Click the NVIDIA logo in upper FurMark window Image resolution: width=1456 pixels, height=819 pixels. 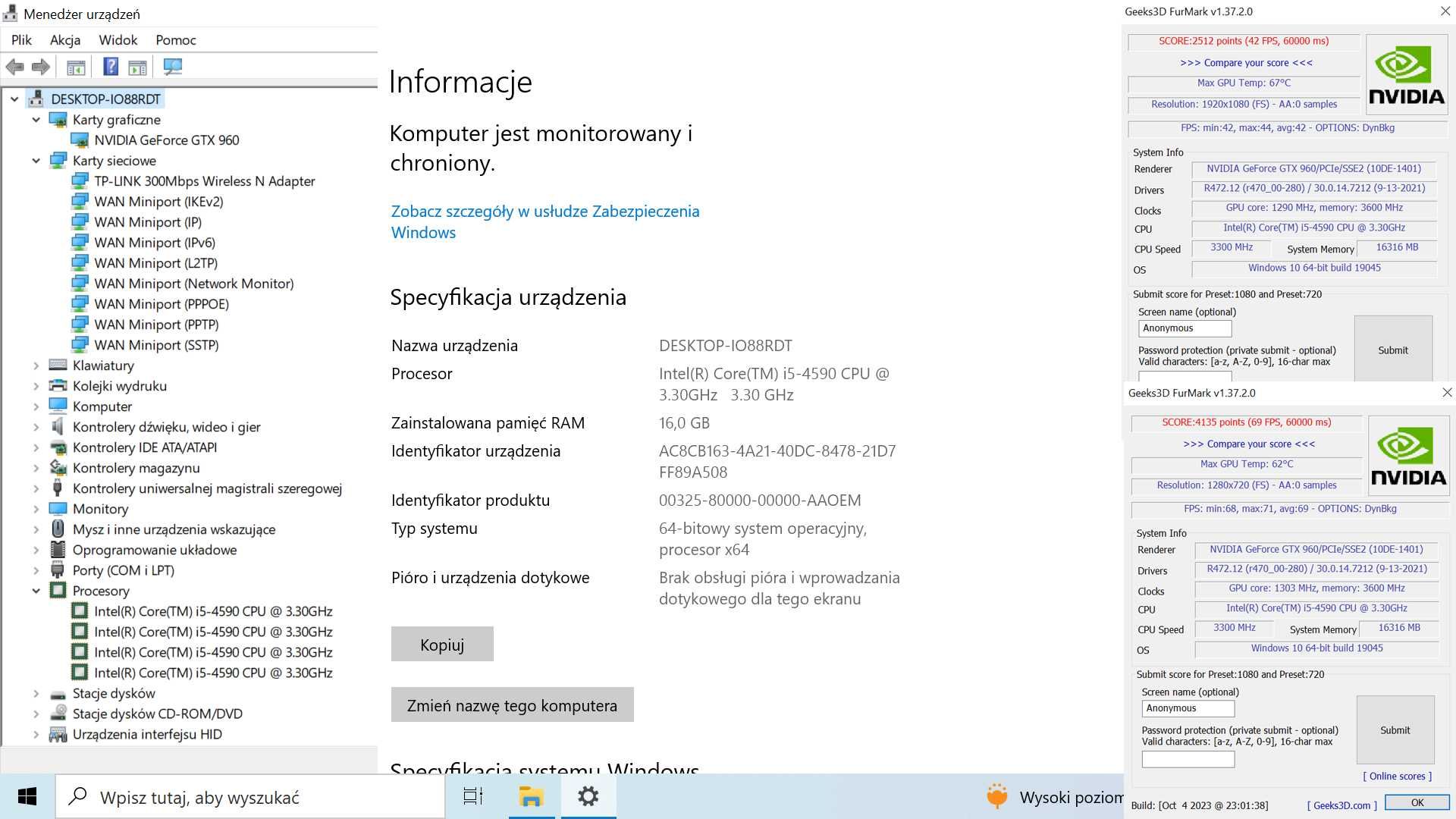1407,74
